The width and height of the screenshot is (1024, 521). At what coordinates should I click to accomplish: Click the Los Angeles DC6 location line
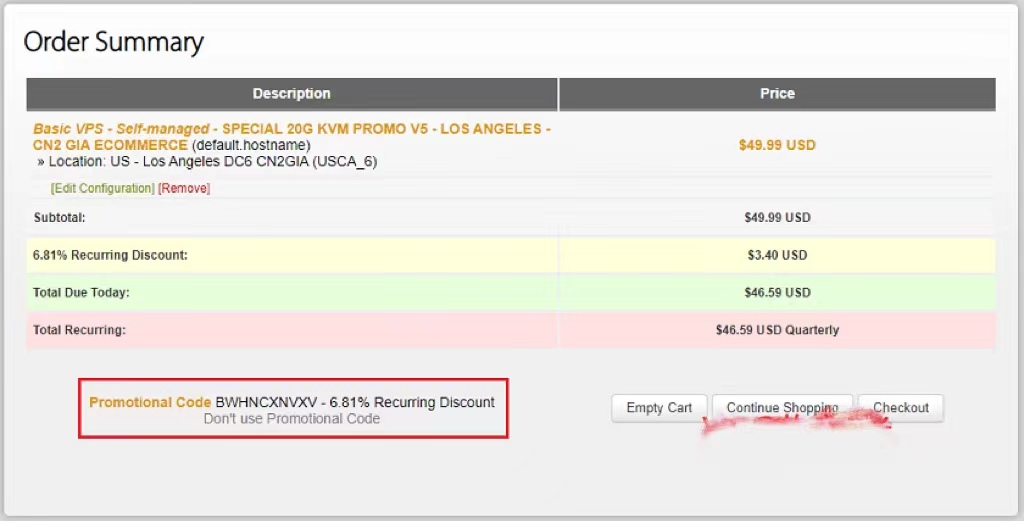coord(213,161)
